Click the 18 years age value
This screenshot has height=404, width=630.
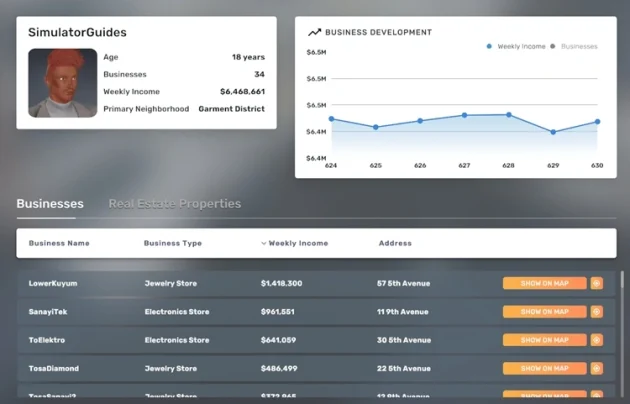[x=248, y=57]
